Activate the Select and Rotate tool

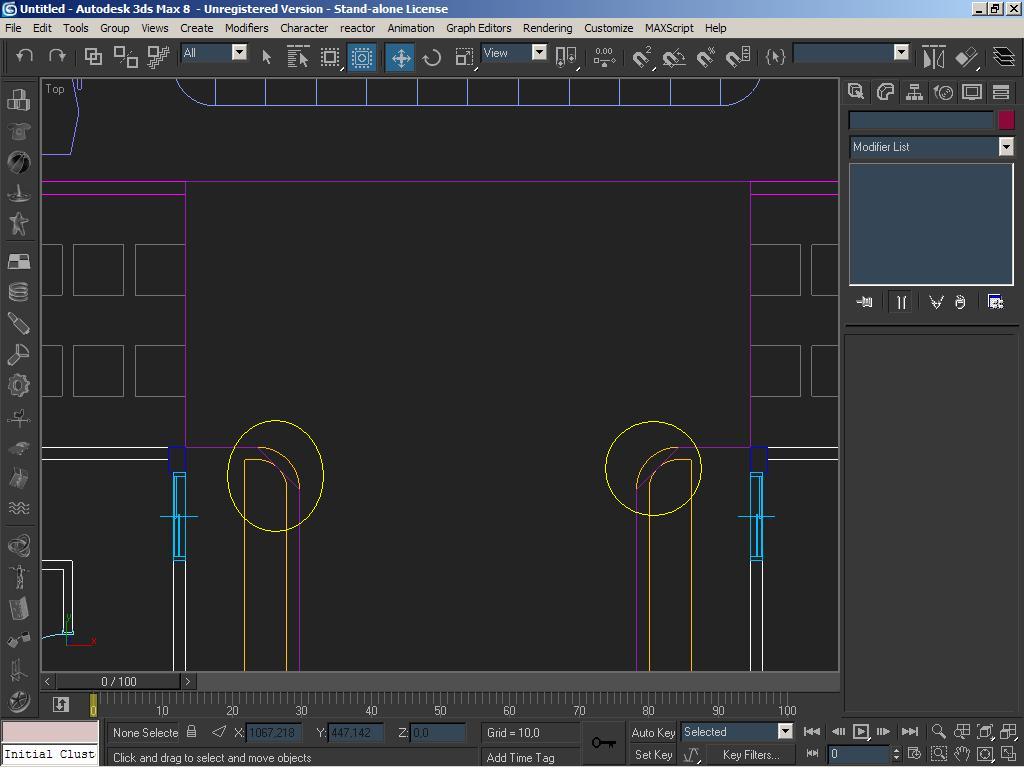(x=432, y=57)
